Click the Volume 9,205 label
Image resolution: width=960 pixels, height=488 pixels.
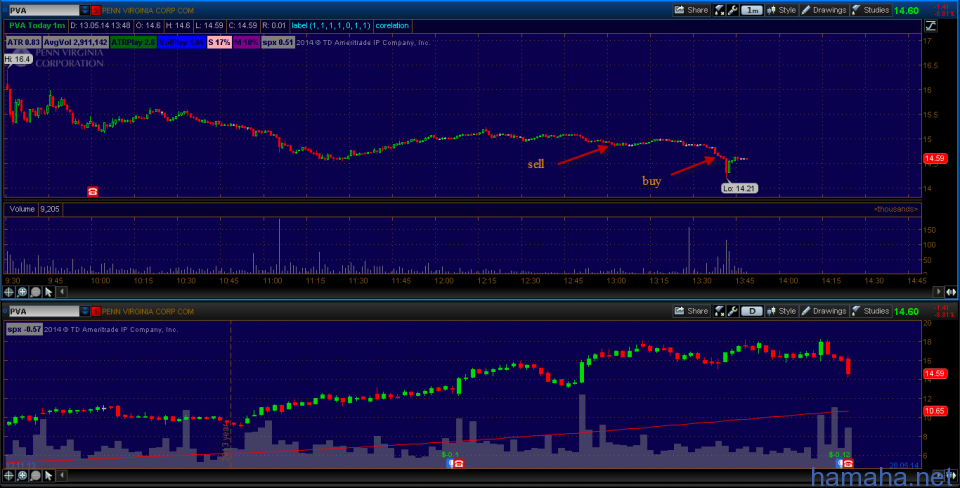click(34, 209)
